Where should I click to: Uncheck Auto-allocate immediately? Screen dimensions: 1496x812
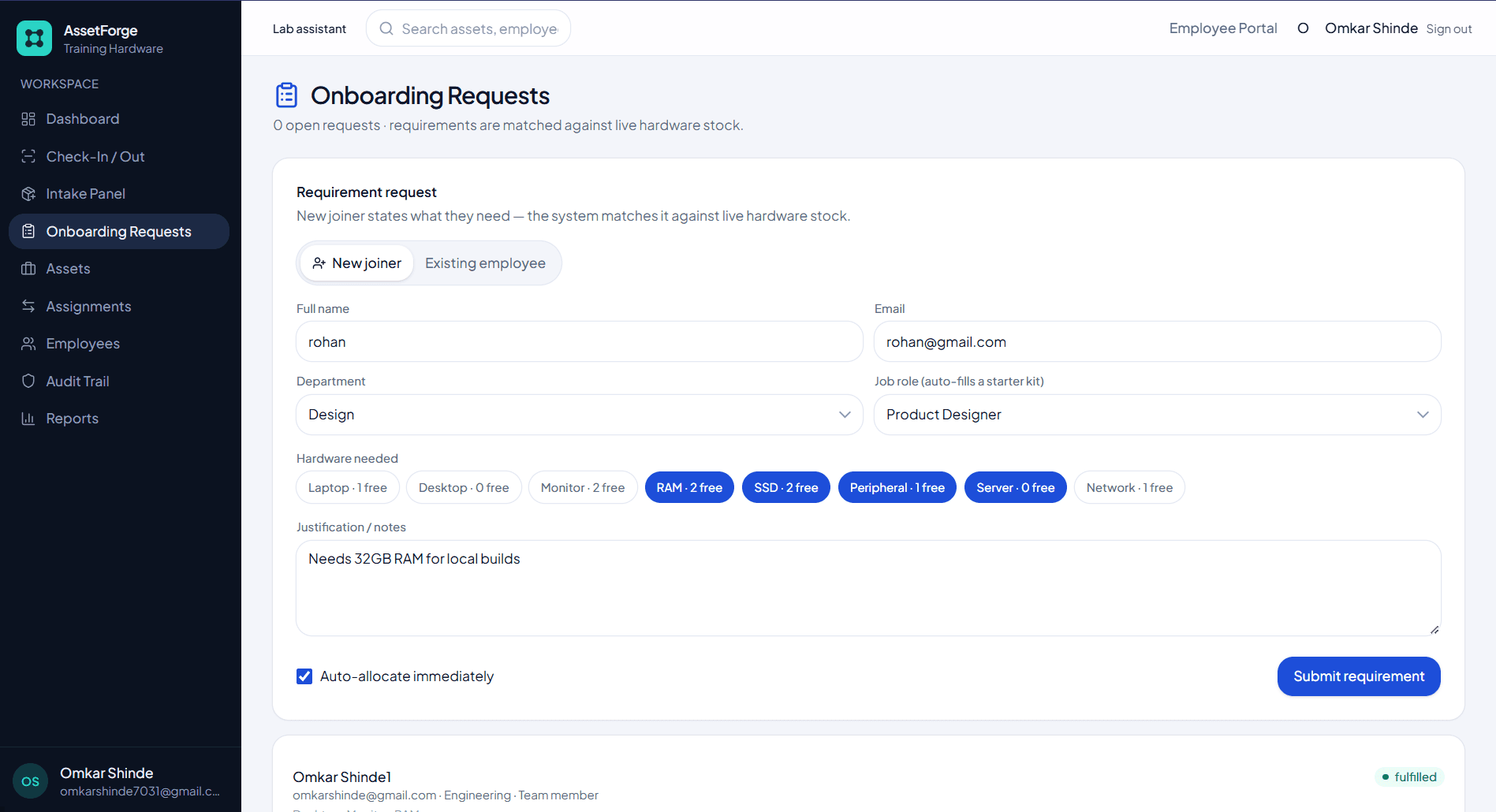click(304, 676)
